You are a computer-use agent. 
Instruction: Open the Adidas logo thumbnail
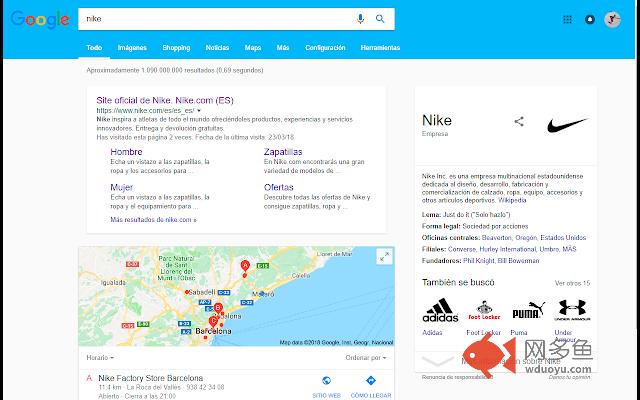[440, 310]
